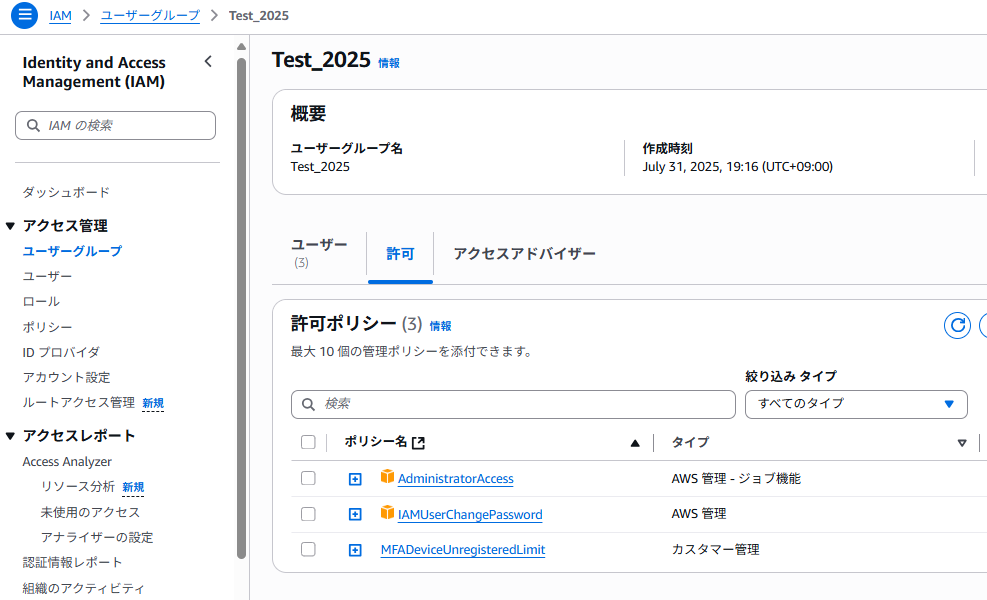The height and width of the screenshot is (600, 987).
Task: Open the IAMUserChangePassword policy link
Action: (x=470, y=514)
